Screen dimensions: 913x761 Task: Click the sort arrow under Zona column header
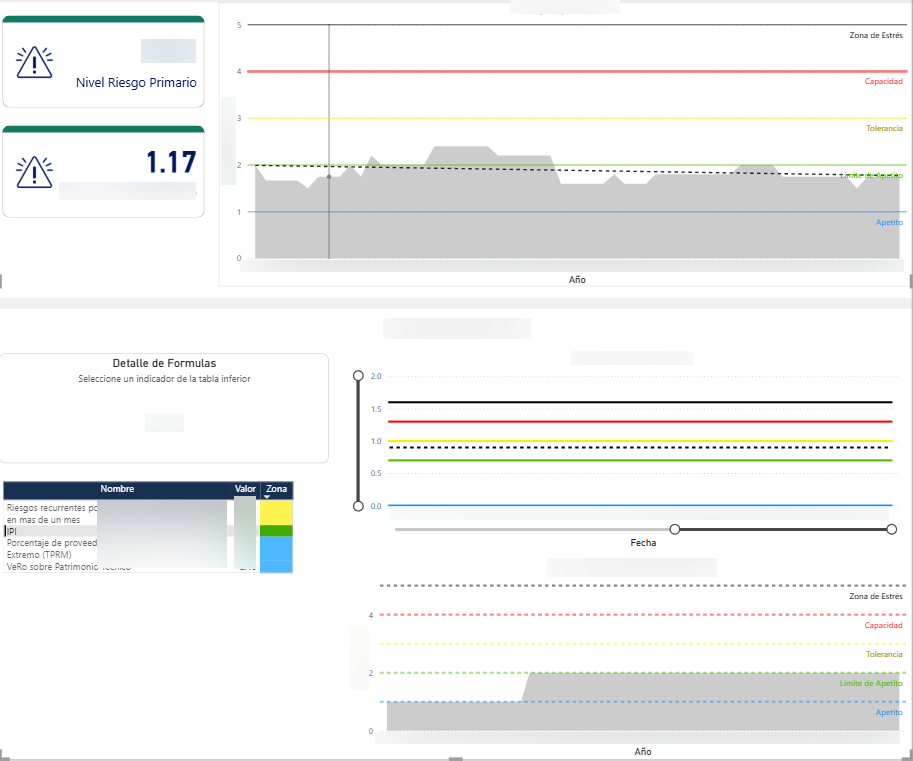tap(267, 497)
